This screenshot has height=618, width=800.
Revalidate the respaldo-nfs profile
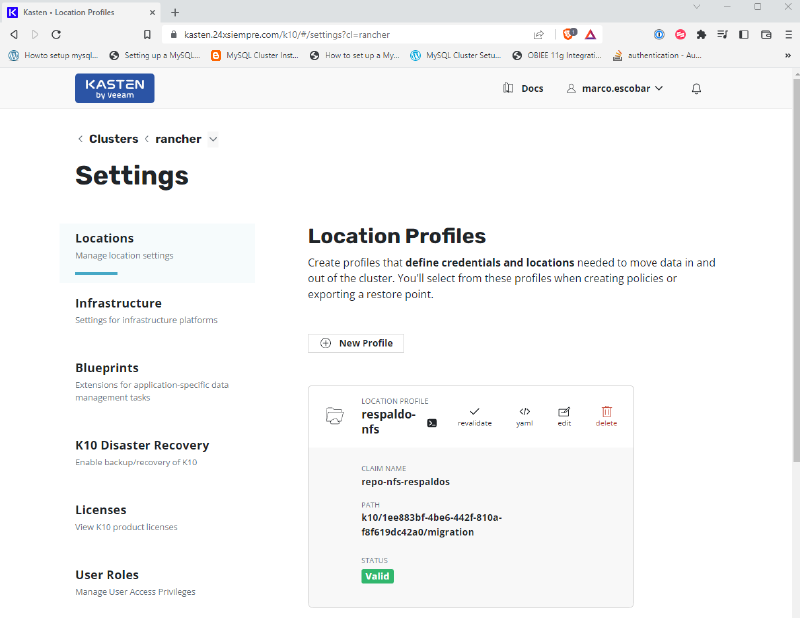(x=474, y=416)
